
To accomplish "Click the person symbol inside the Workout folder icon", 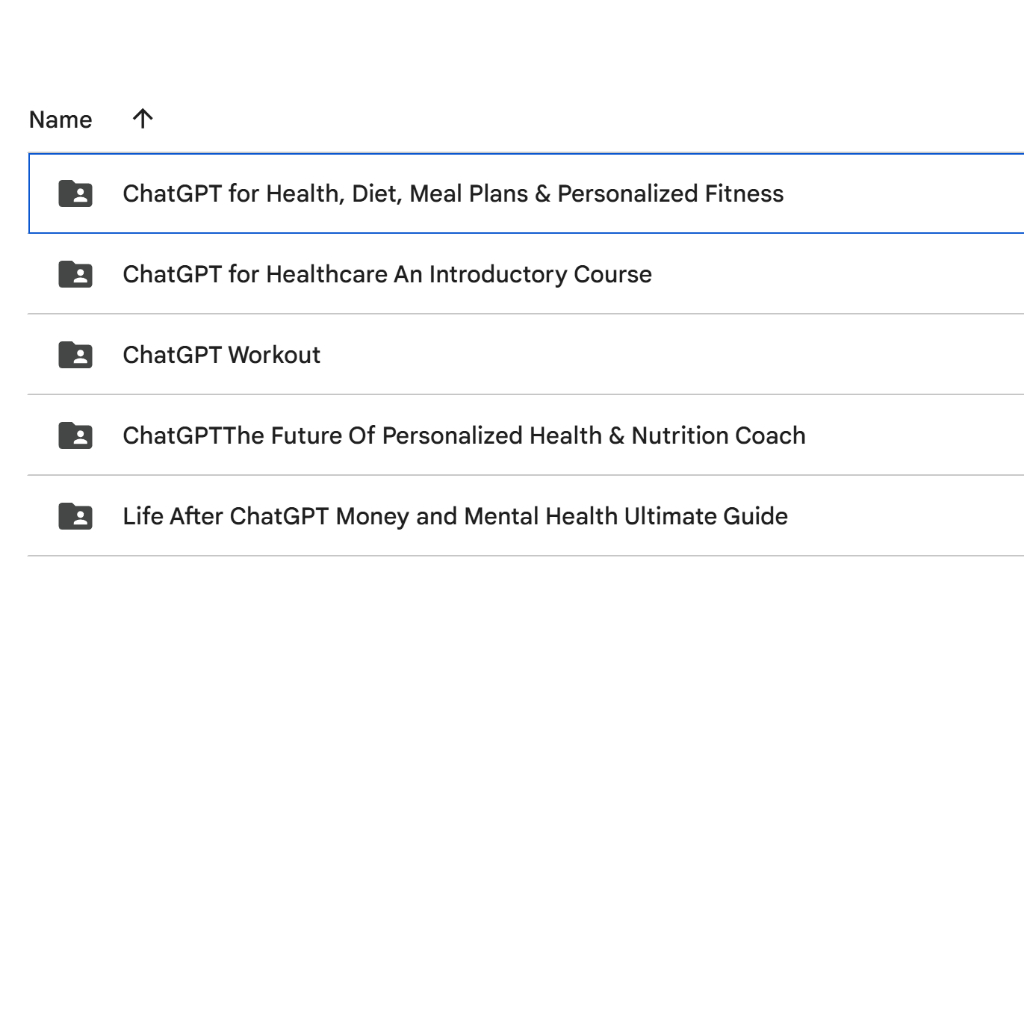I will [79, 357].
